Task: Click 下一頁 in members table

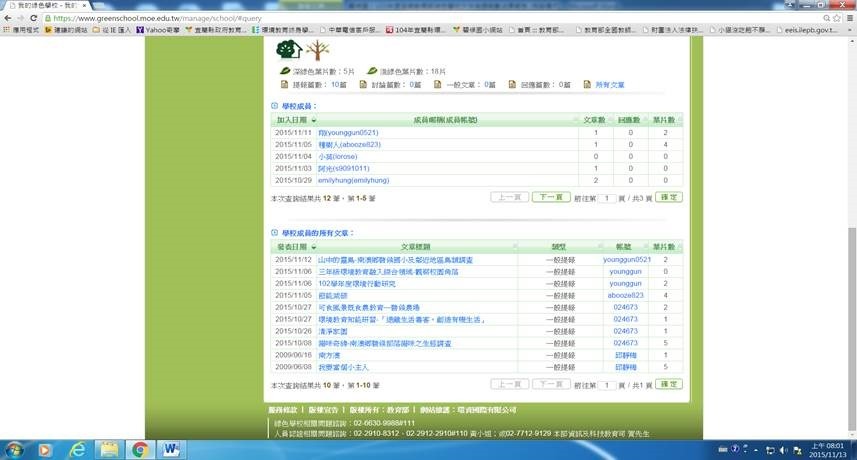Action: [x=550, y=198]
